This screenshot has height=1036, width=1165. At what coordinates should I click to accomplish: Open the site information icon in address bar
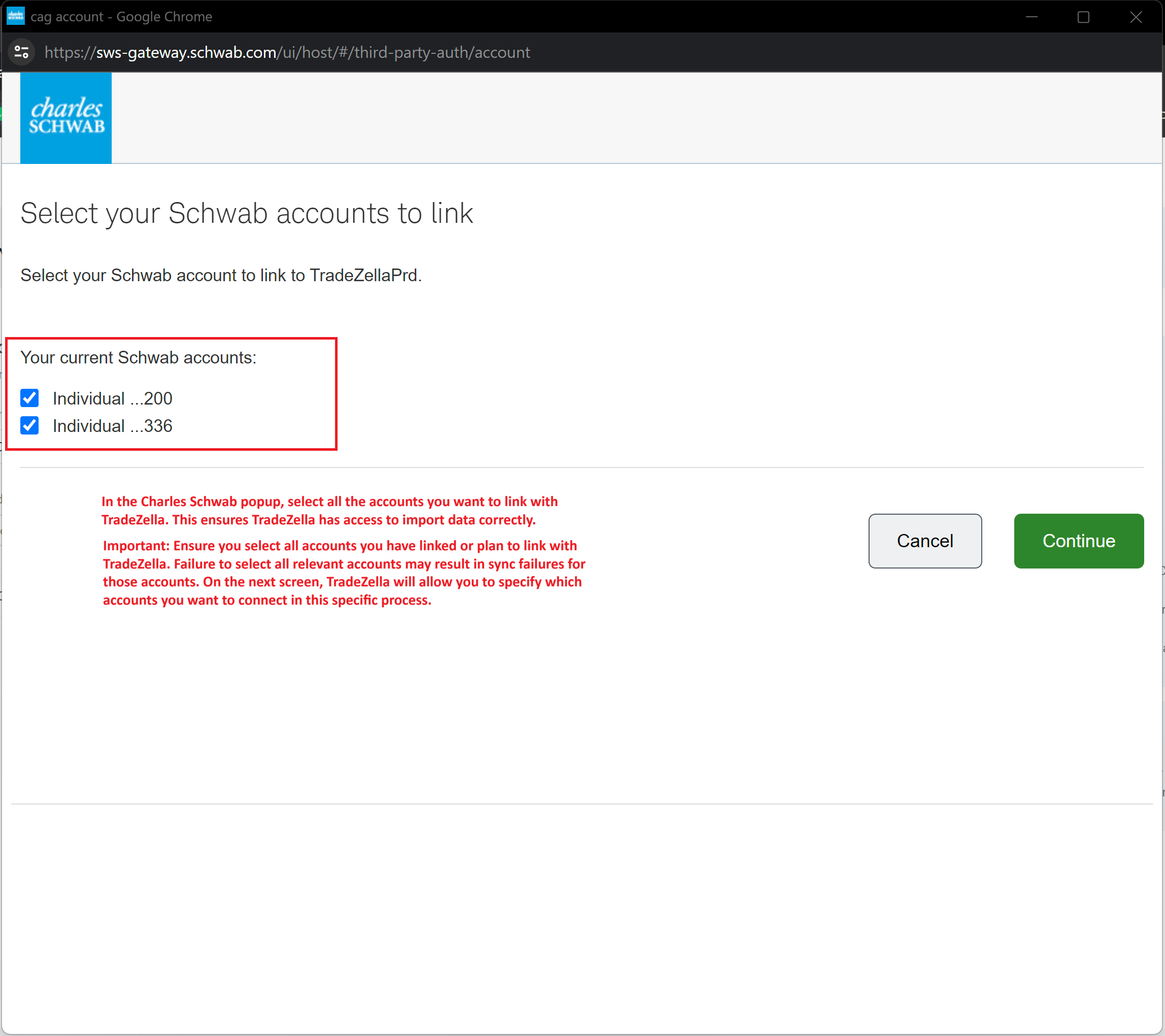click(22, 52)
